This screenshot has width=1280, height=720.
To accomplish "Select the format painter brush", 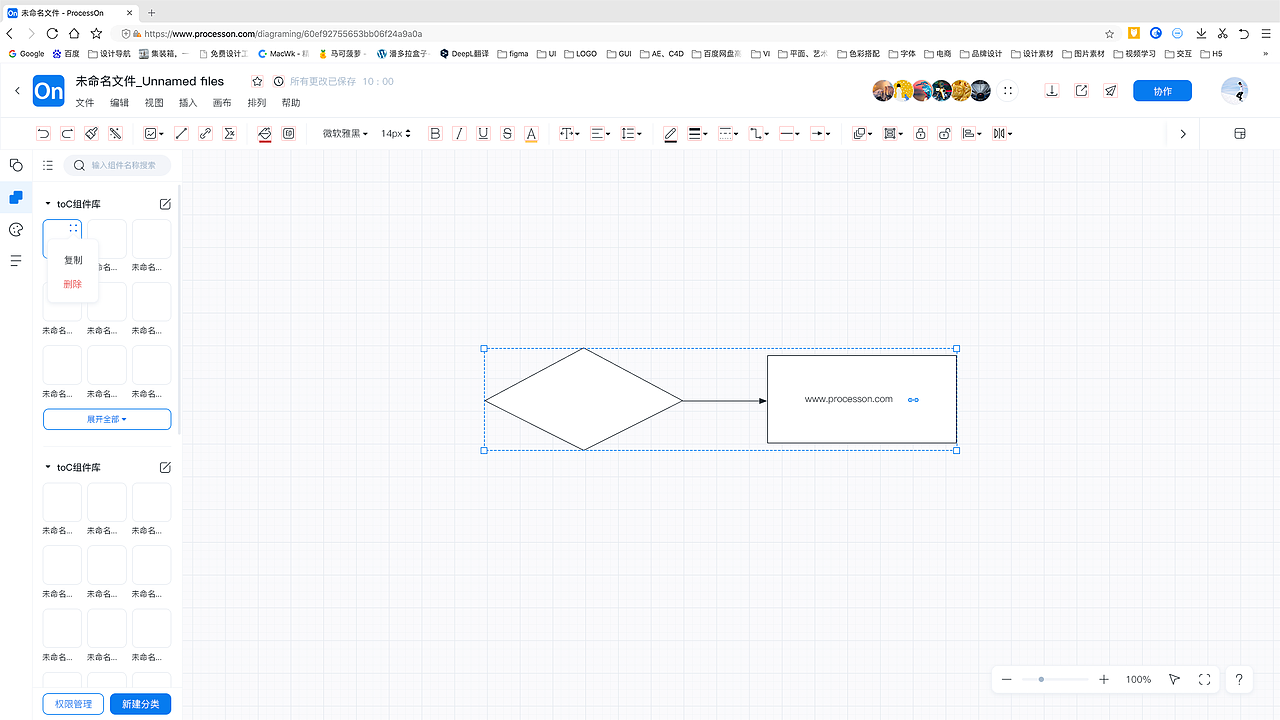I will pyautogui.click(x=91, y=133).
